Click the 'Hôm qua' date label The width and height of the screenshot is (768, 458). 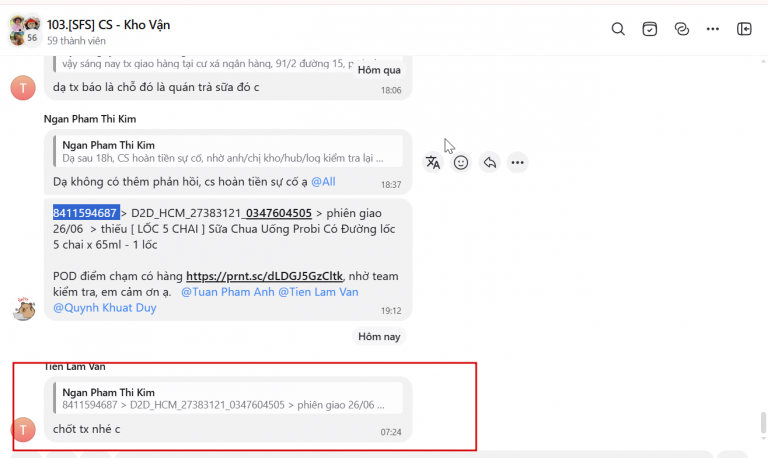pyautogui.click(x=379, y=70)
